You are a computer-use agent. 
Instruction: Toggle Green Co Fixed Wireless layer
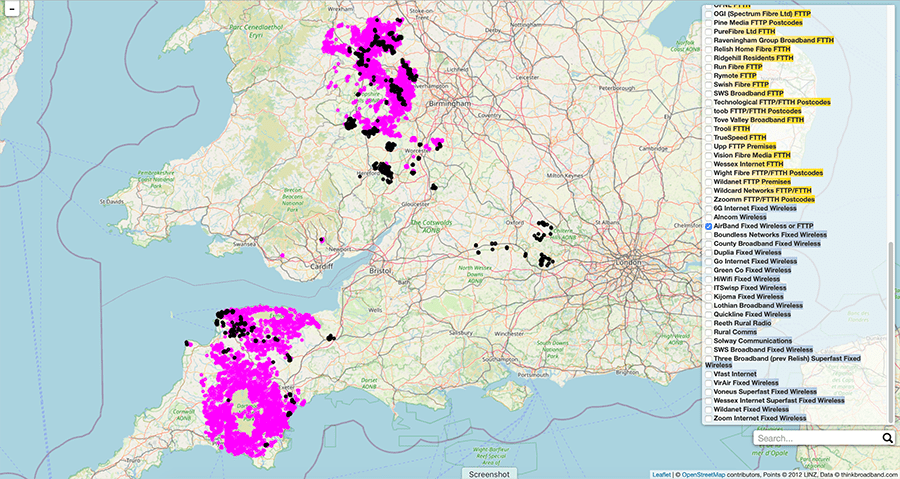click(x=709, y=270)
